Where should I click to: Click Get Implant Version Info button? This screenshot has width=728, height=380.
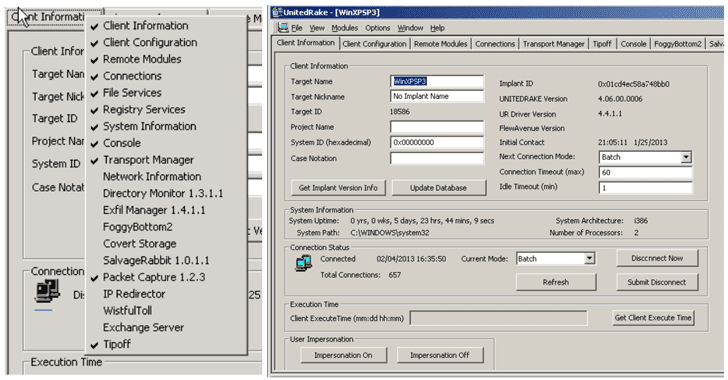pos(338,188)
